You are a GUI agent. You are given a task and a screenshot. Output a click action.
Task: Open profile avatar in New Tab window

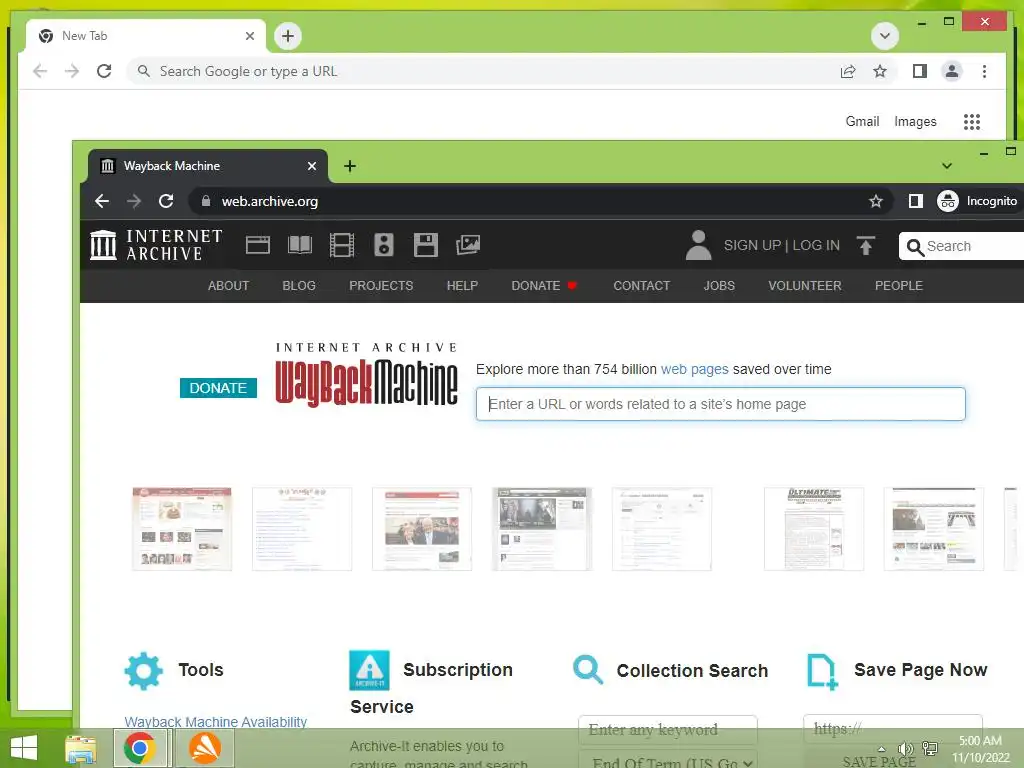click(952, 71)
